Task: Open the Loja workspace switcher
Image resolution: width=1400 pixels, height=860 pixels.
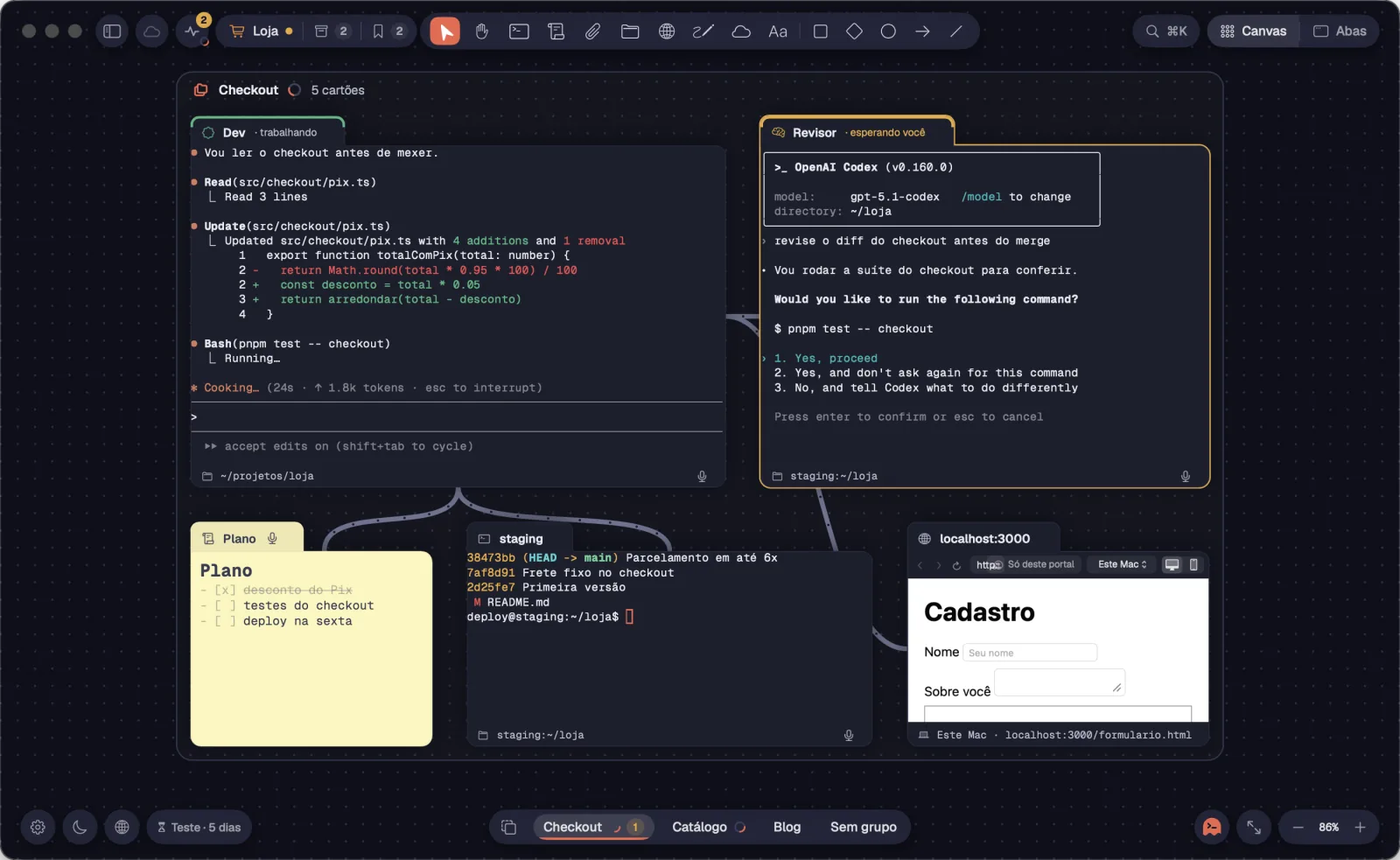Action: [261, 31]
